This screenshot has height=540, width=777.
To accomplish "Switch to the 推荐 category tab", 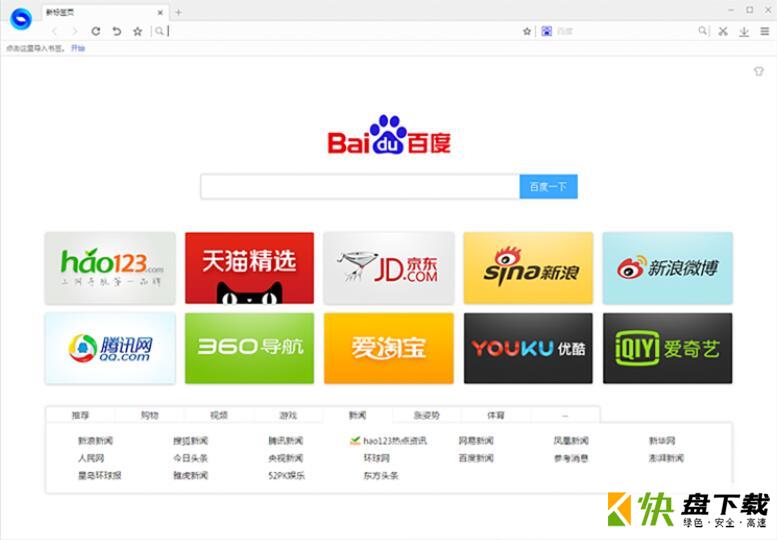I will [x=80, y=415].
